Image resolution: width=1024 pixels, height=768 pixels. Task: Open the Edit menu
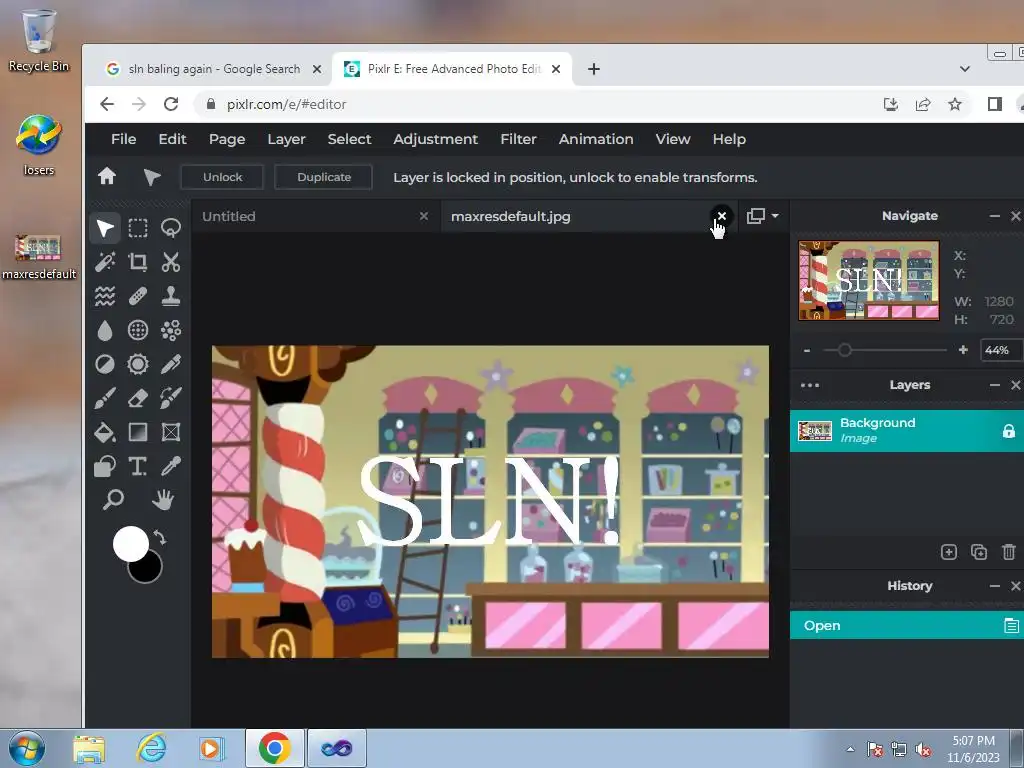coord(172,139)
